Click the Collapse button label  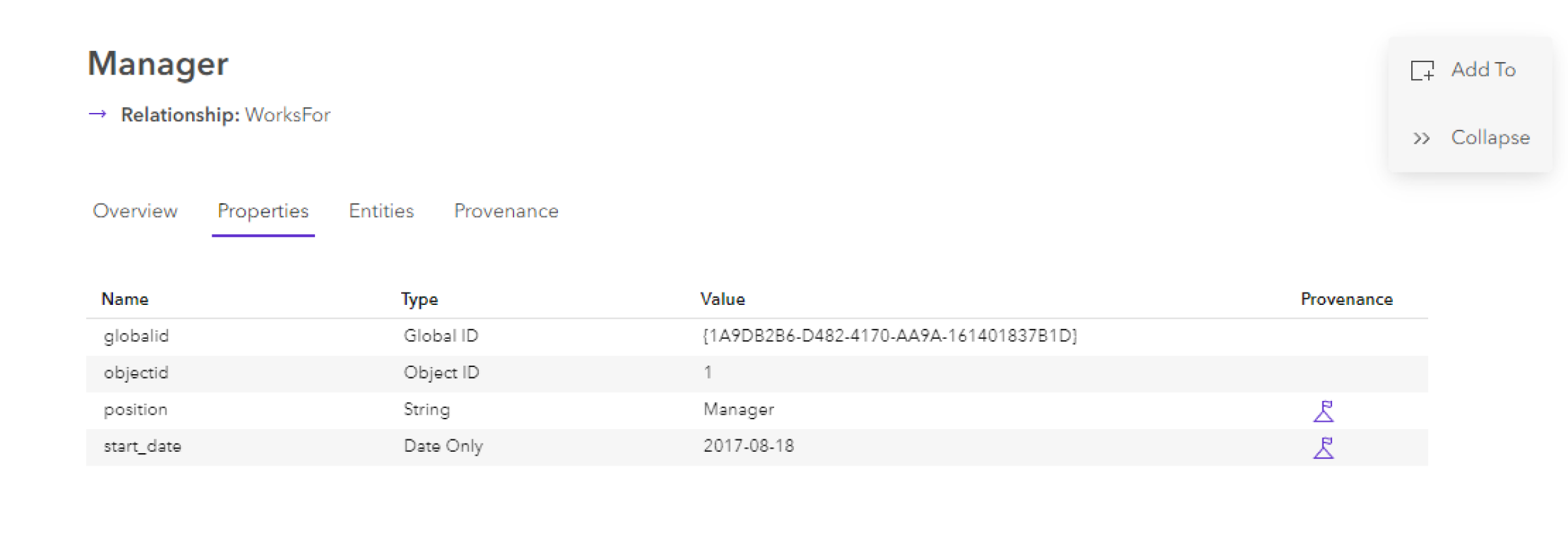coord(1490,138)
